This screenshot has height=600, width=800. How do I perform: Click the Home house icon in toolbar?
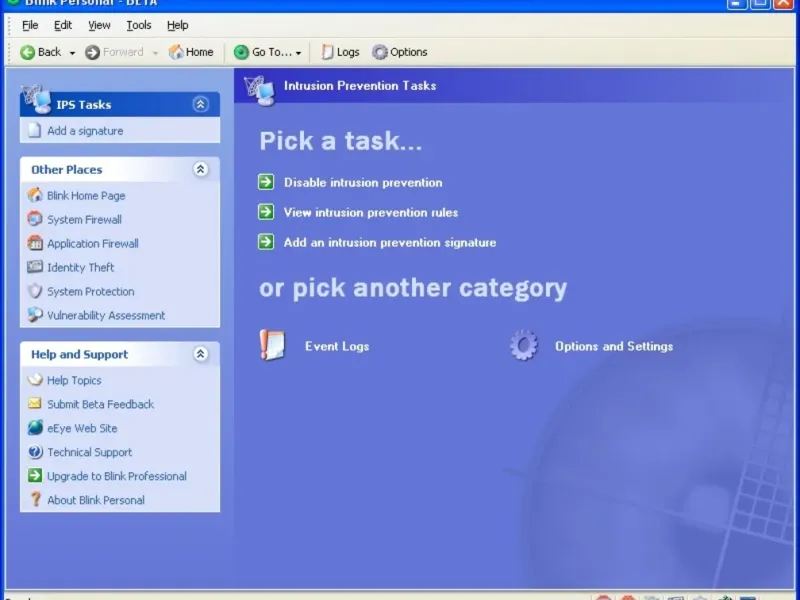[x=176, y=52]
